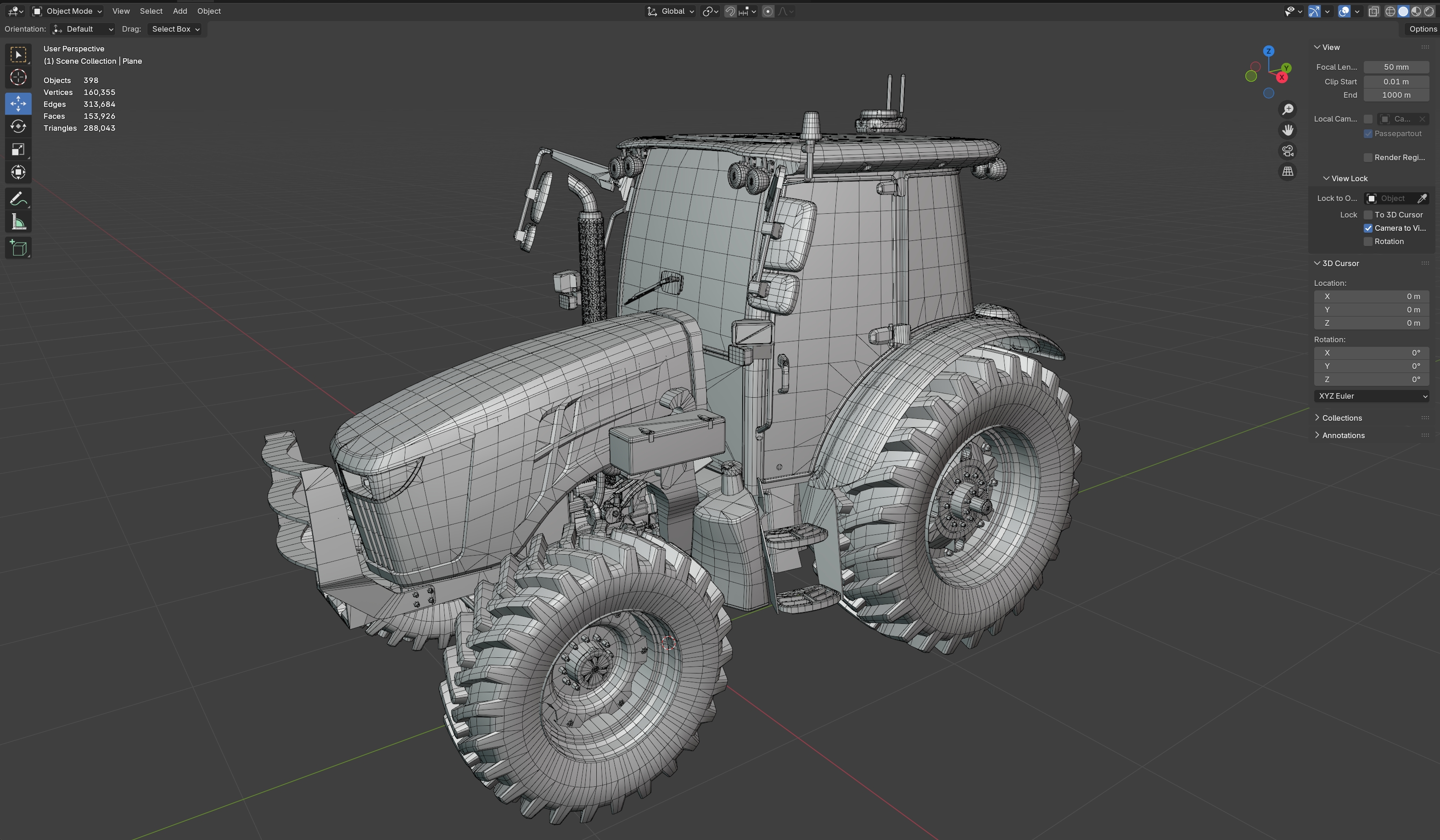1440x840 pixels.
Task: Click the Add Cube tool
Action: coord(18,248)
